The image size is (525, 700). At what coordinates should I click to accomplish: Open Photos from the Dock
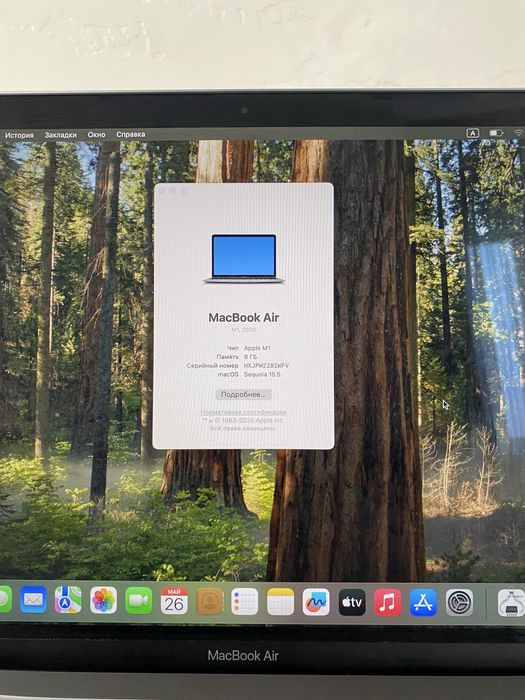pos(104,600)
